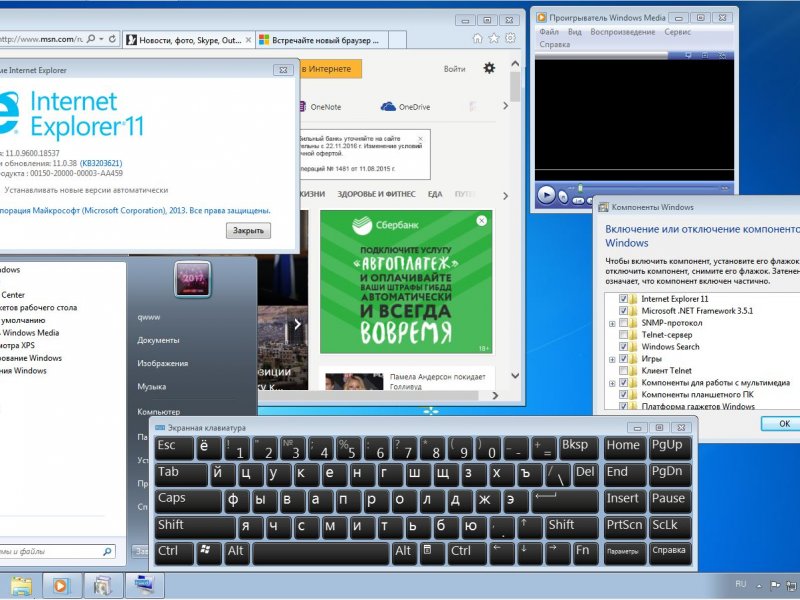The height and width of the screenshot is (600, 800).
Task: Click the page scroll-up arrow
Action: coord(515,64)
